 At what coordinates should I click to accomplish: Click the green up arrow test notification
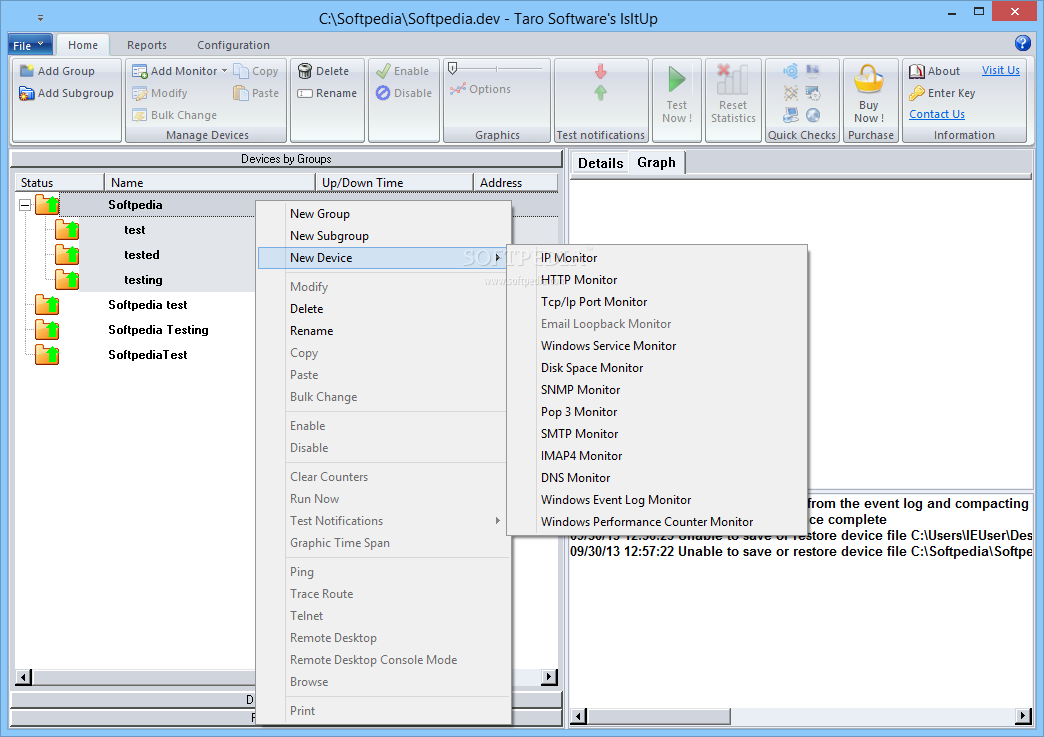(x=601, y=93)
